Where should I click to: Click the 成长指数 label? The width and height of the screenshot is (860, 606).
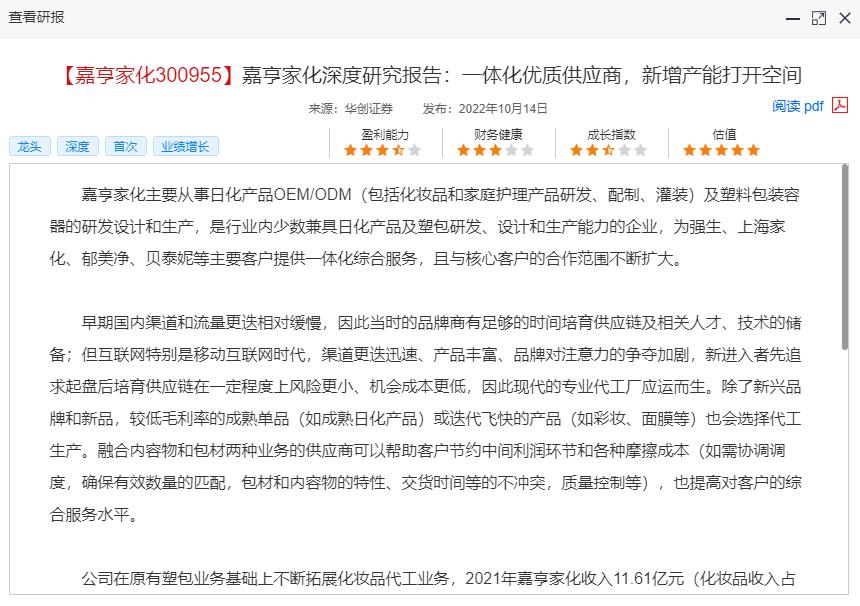pos(611,134)
